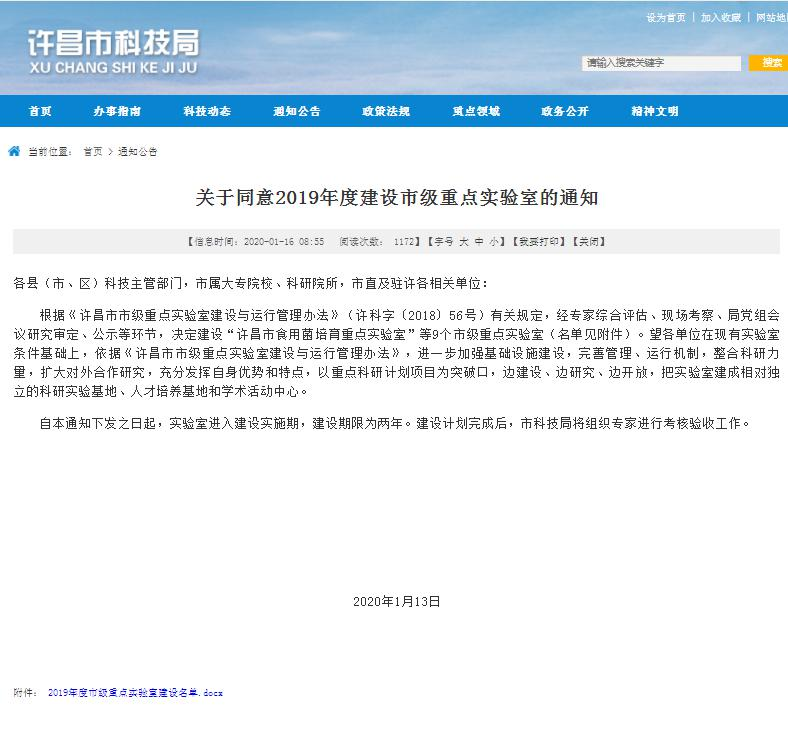
Task: Click the article title 关于同意2019年度建设市级重点实验室的通知
Action: click(397, 197)
